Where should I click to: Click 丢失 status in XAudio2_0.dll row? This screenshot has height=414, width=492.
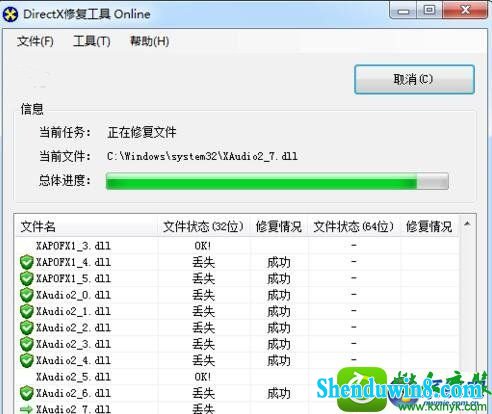(x=203, y=295)
